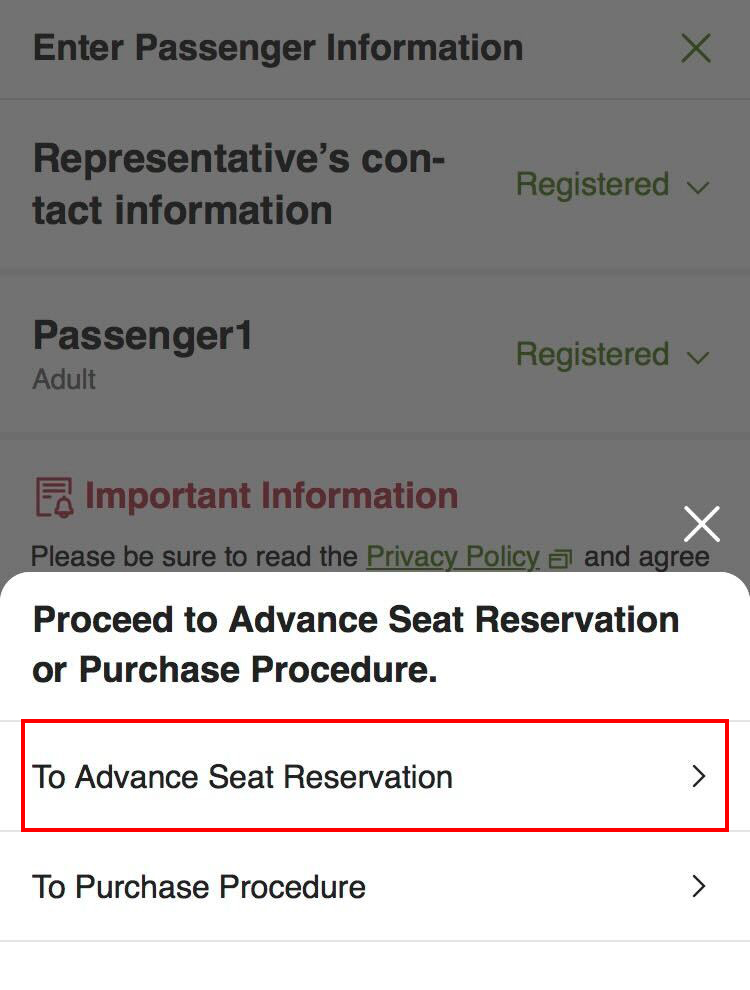Select To Advance Seat Reservation option
750x990 pixels.
tap(243, 777)
